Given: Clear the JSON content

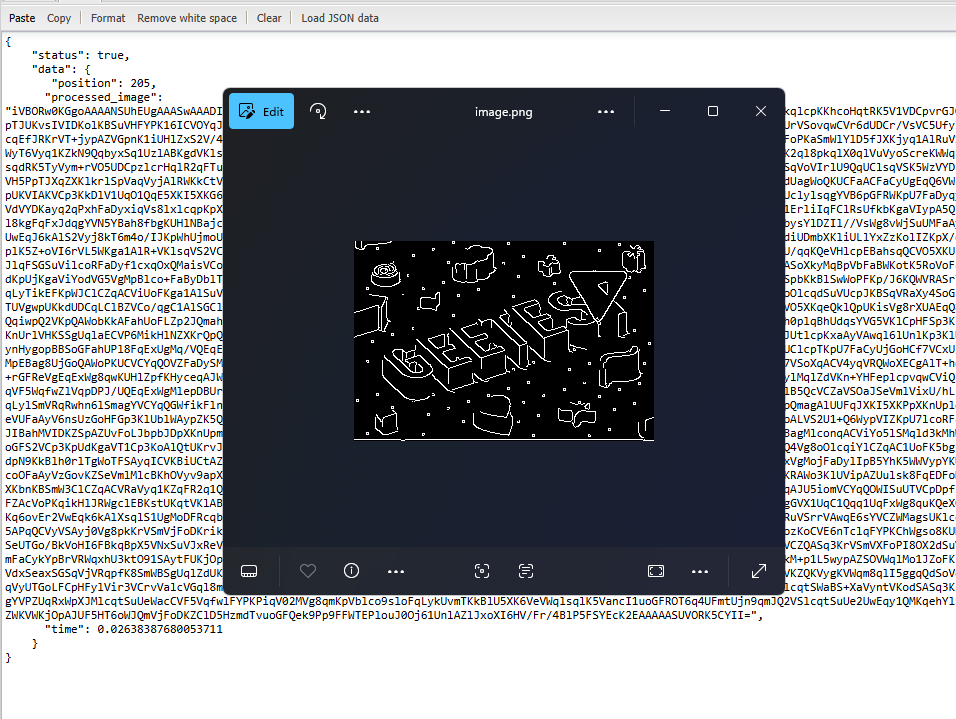Looking at the screenshot, I should pos(268,17).
